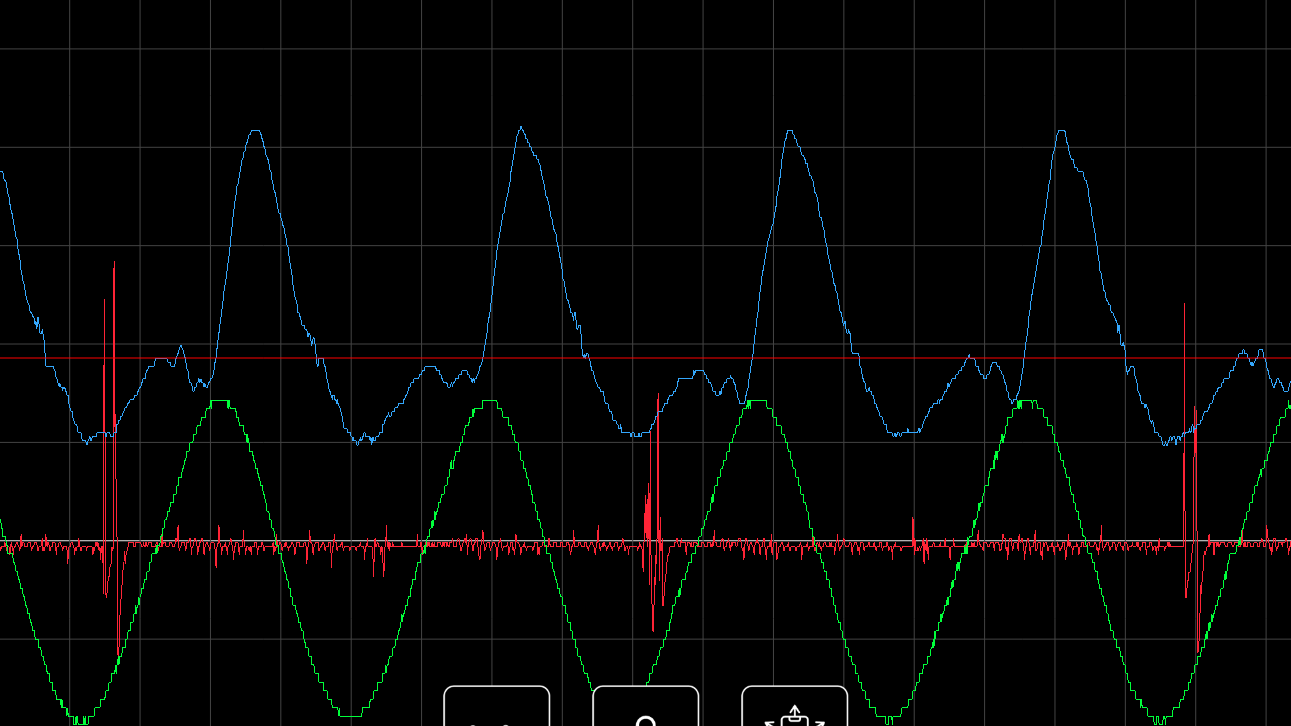Tap the second trough of the green wave
1291x726 pixels.
(x=350, y=714)
